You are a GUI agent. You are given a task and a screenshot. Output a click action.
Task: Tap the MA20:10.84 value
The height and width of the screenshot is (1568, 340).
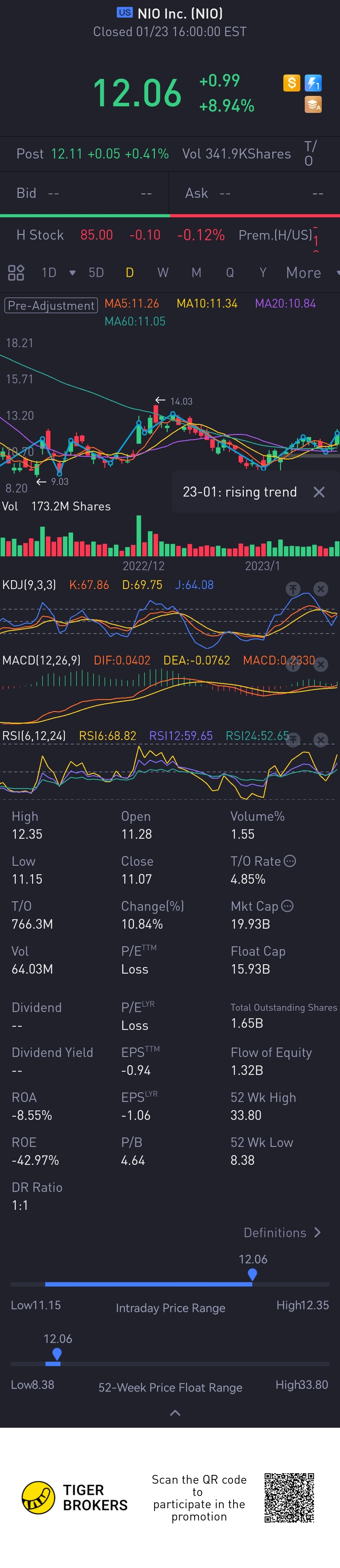[285, 303]
